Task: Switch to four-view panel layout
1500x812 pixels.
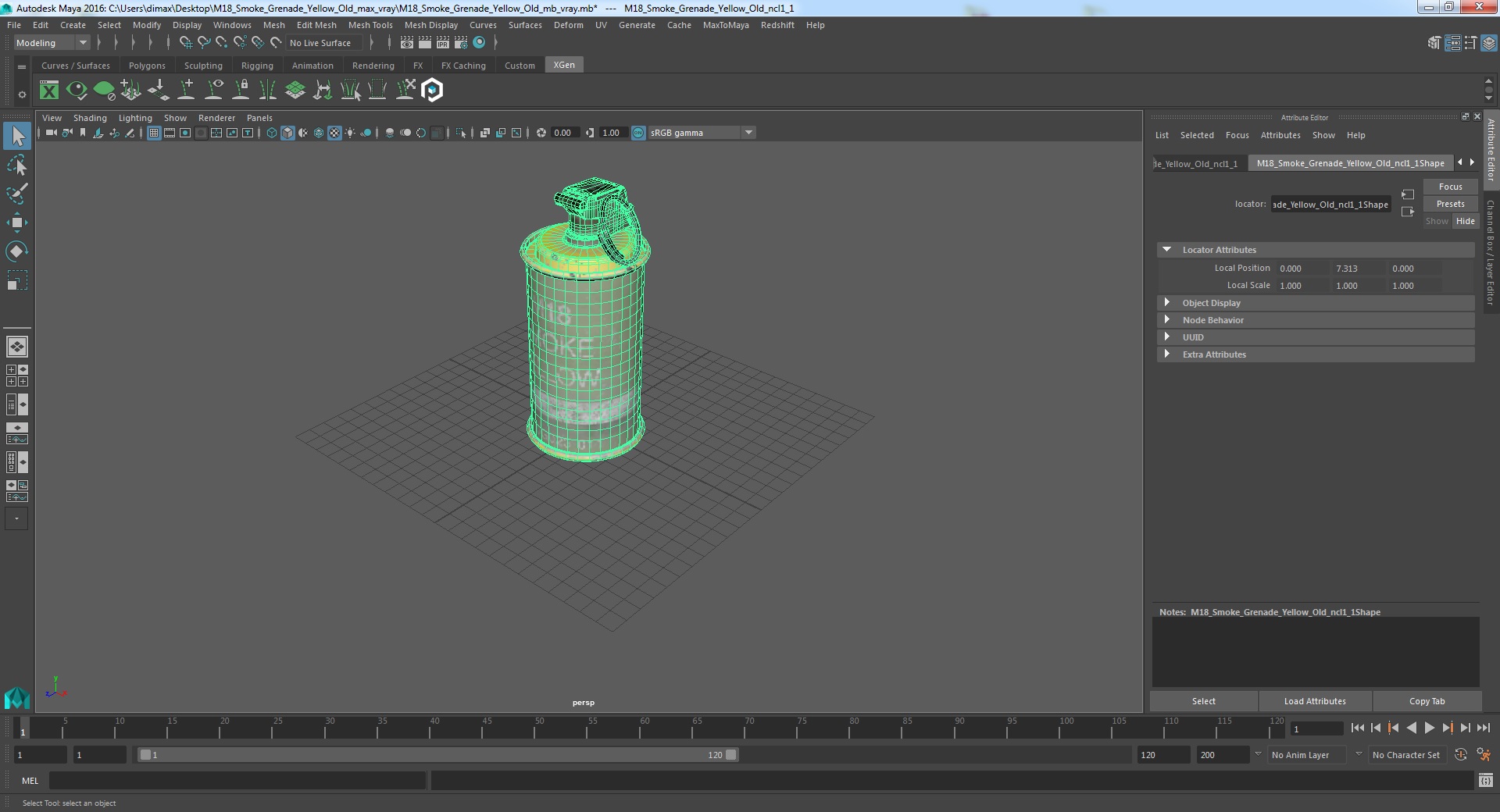Action: [x=17, y=376]
